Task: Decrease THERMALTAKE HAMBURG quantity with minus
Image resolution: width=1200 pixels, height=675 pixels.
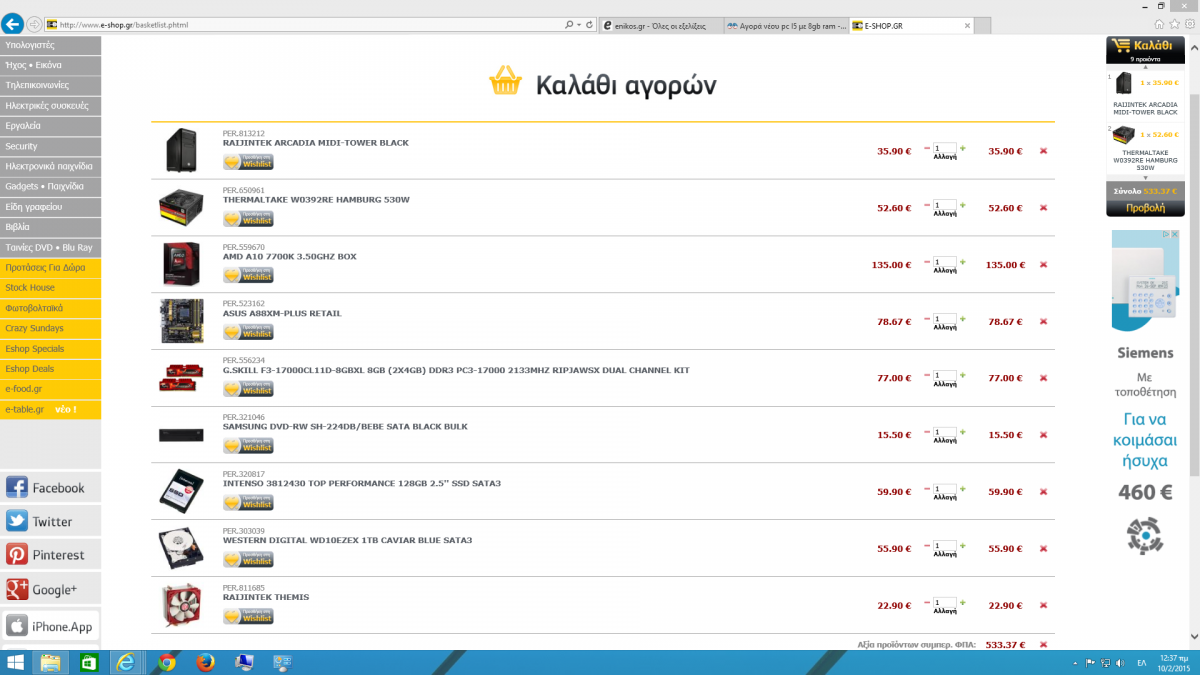Action: click(927, 205)
